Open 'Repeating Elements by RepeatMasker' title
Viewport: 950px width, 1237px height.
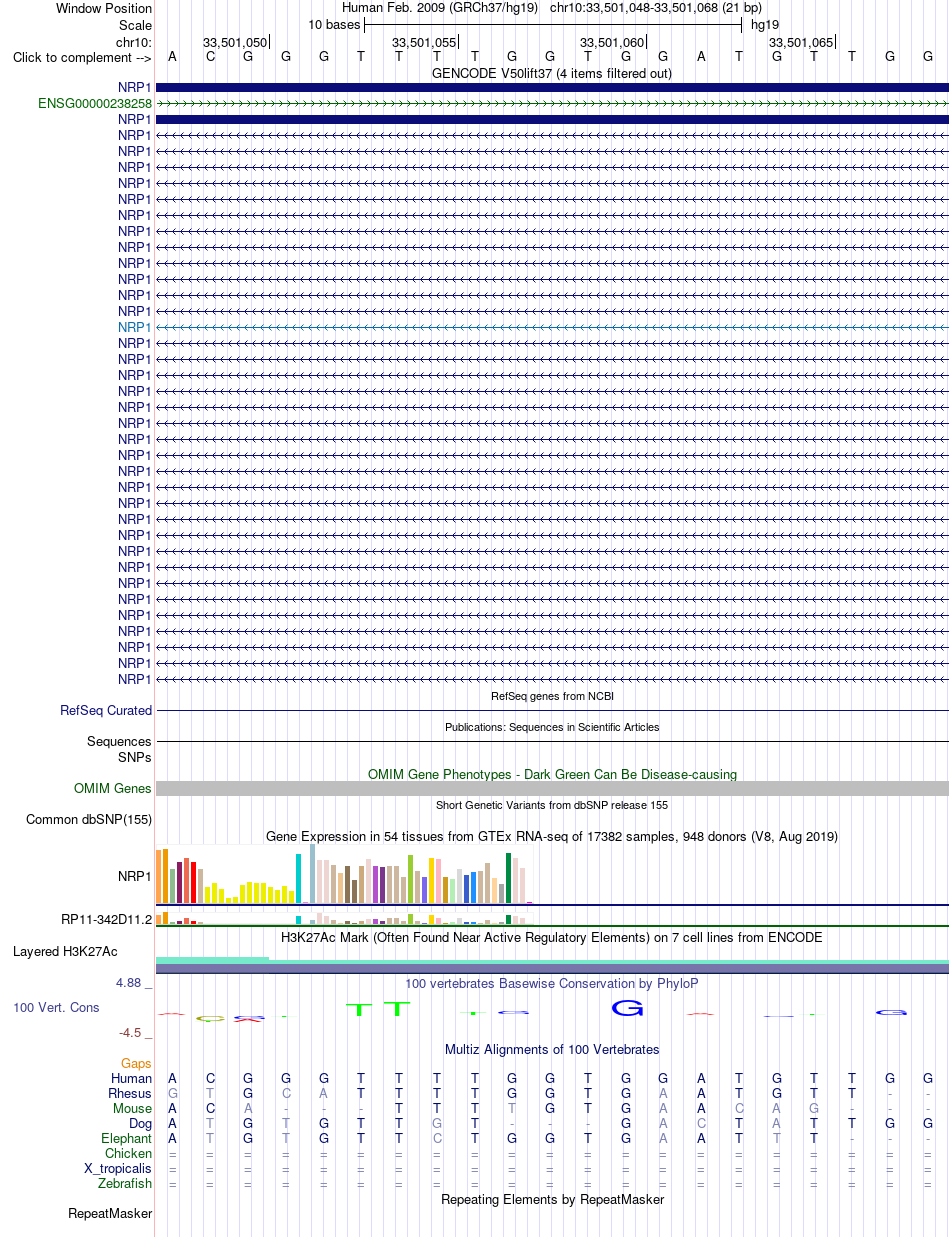point(552,1199)
